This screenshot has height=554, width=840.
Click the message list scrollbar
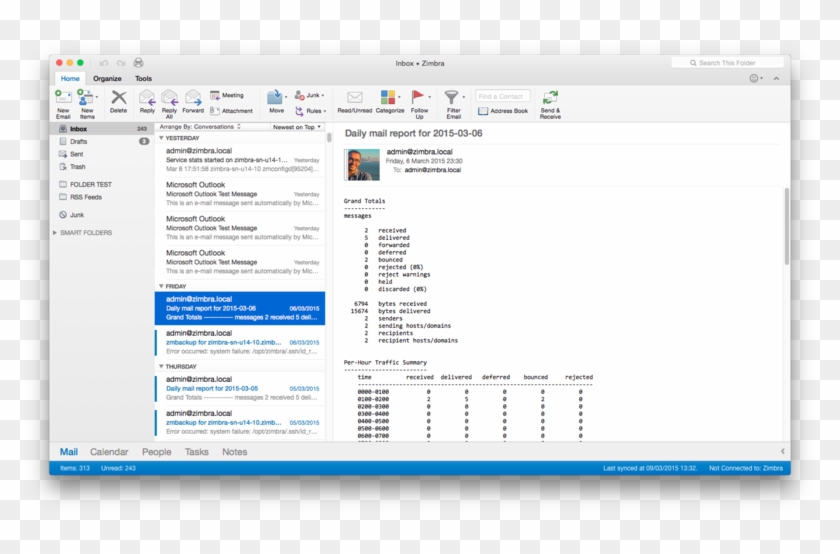[x=329, y=138]
